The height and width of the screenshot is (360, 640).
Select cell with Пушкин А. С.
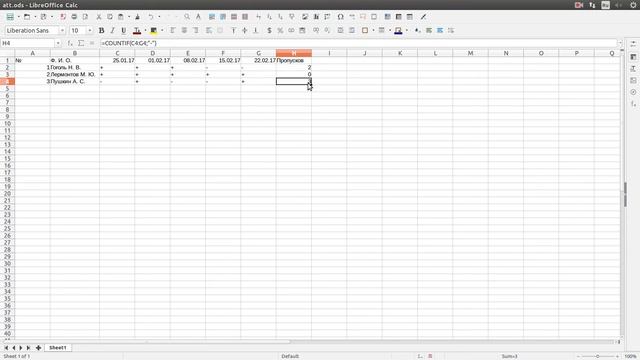coord(75,81)
